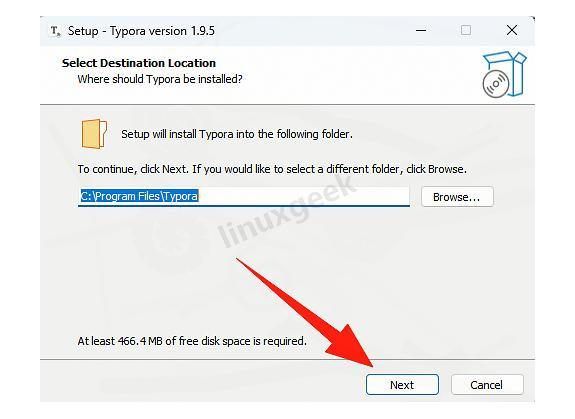Continue installation with the Next button

point(402,385)
